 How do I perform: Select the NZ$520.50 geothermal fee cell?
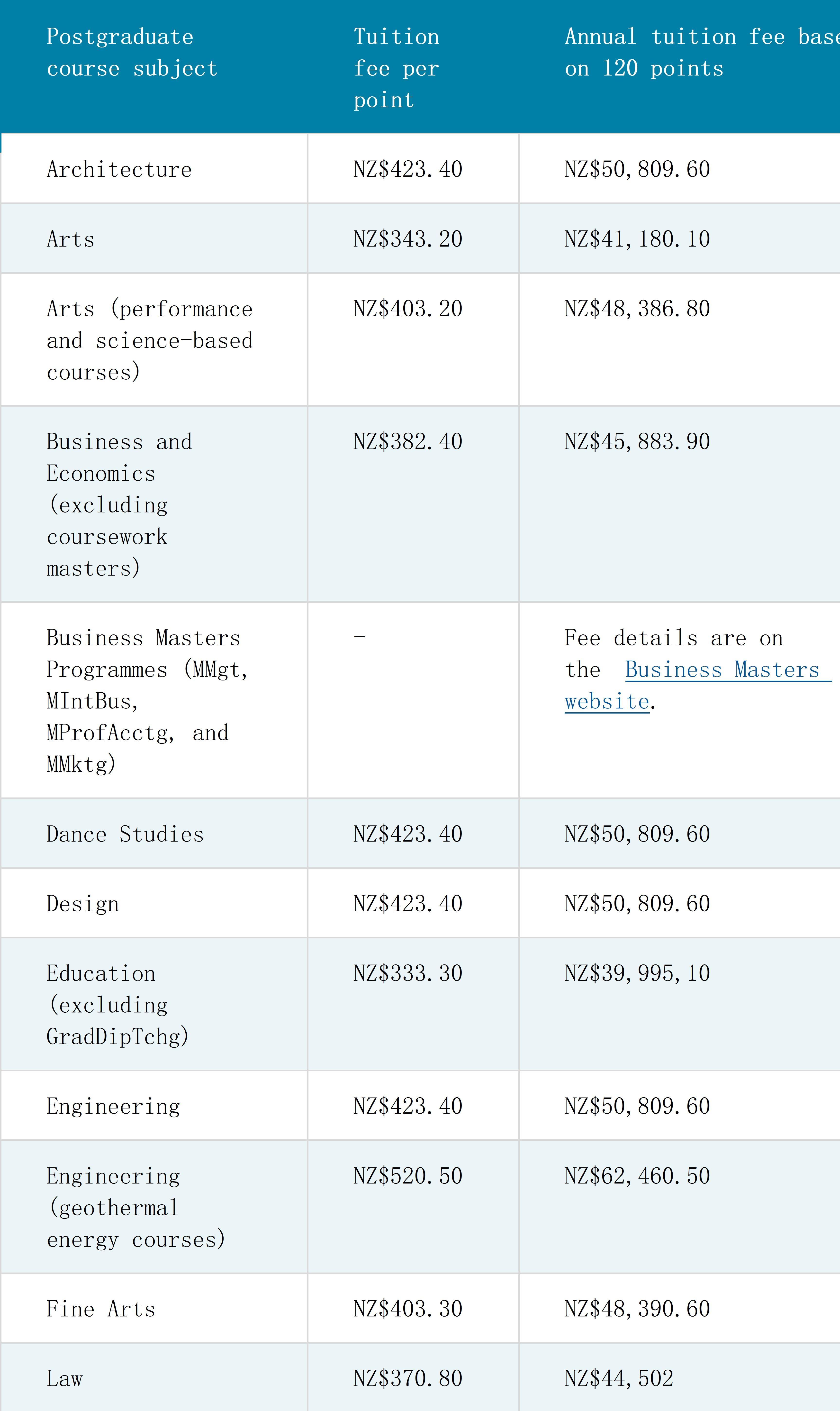pyautogui.click(x=407, y=1176)
